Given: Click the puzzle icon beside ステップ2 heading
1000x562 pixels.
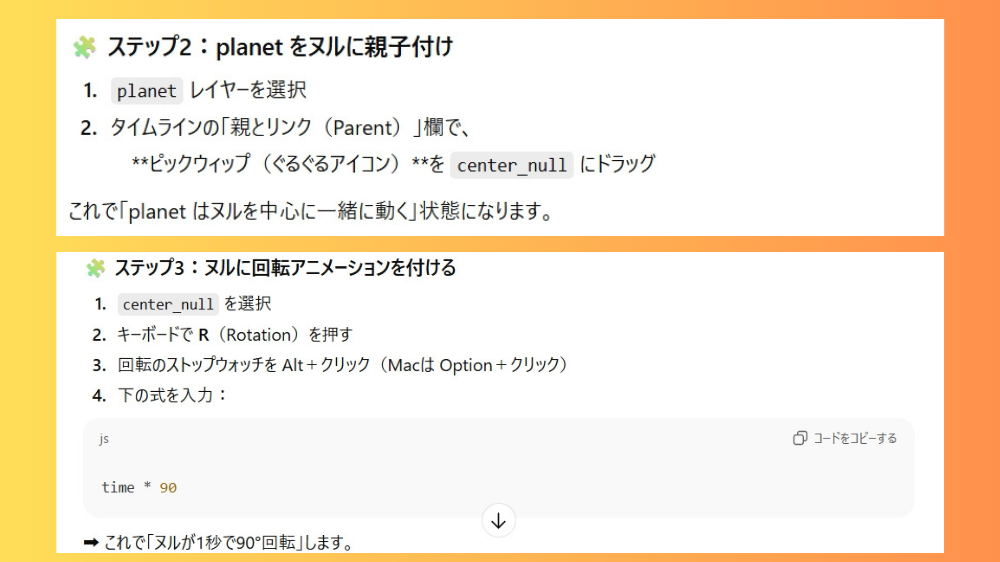Looking at the screenshot, I should [84, 47].
